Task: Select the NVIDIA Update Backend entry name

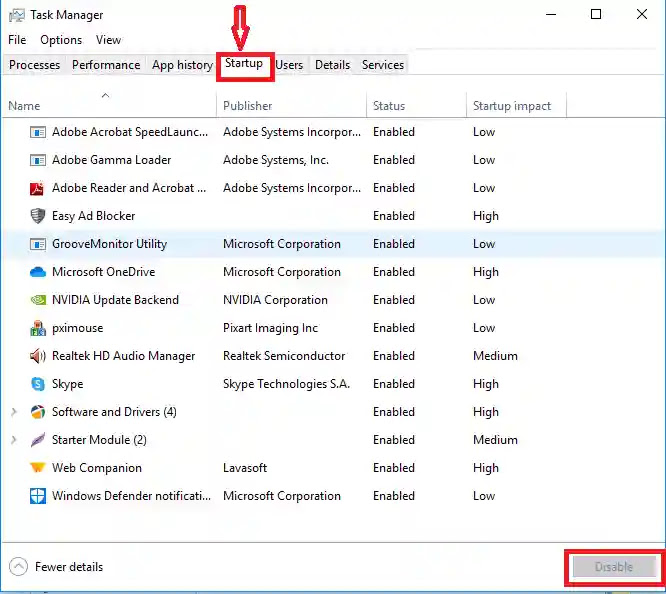Action: click(115, 300)
